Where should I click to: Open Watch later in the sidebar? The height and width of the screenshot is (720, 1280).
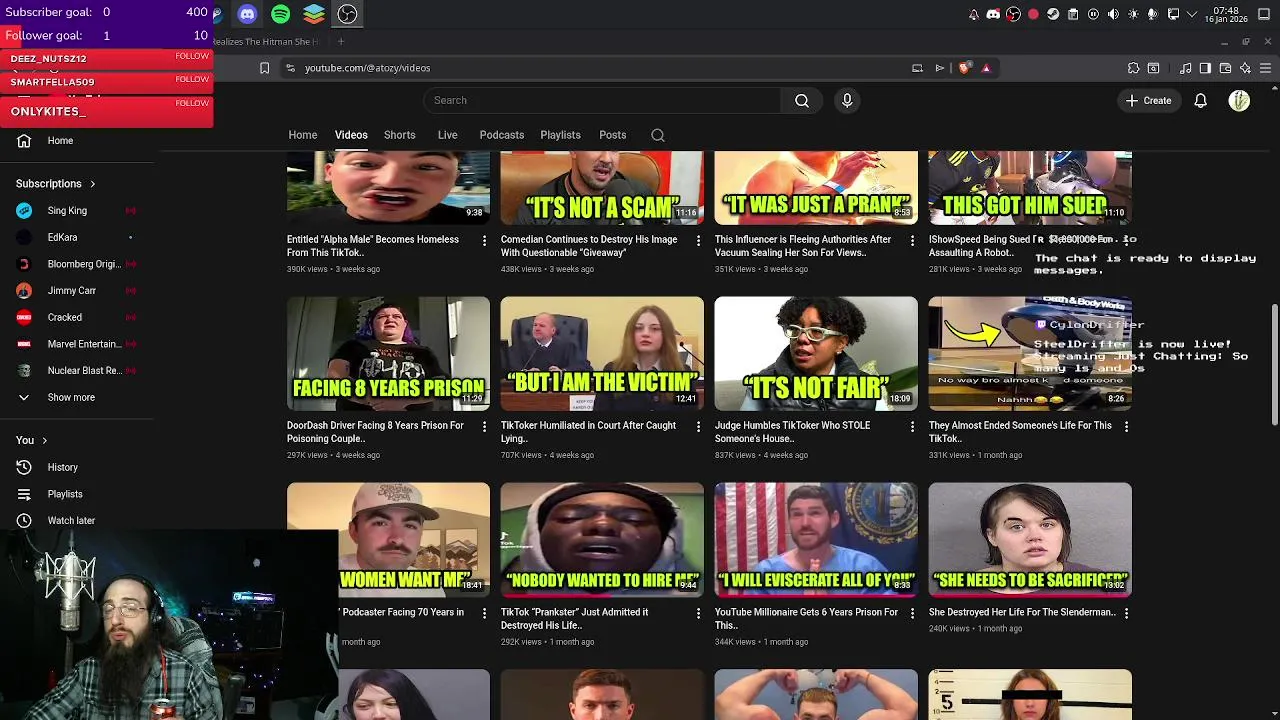pos(71,521)
